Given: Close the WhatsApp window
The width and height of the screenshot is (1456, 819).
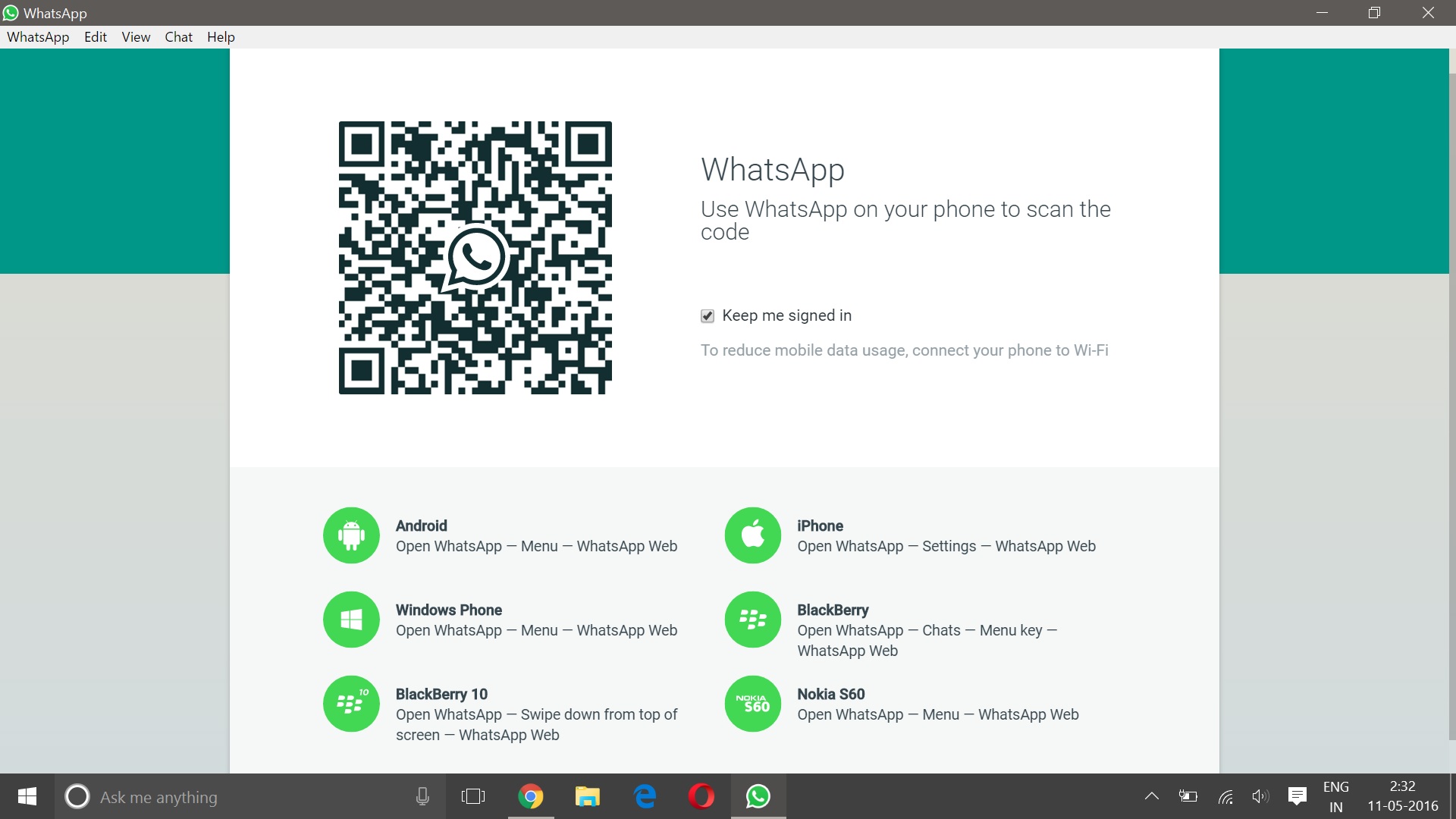Looking at the screenshot, I should [x=1428, y=13].
